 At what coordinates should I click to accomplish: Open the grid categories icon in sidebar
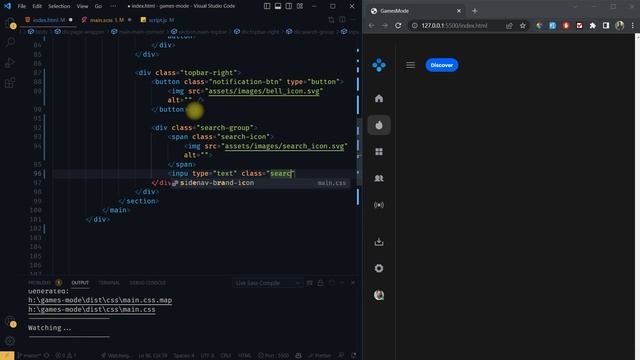coord(379,152)
